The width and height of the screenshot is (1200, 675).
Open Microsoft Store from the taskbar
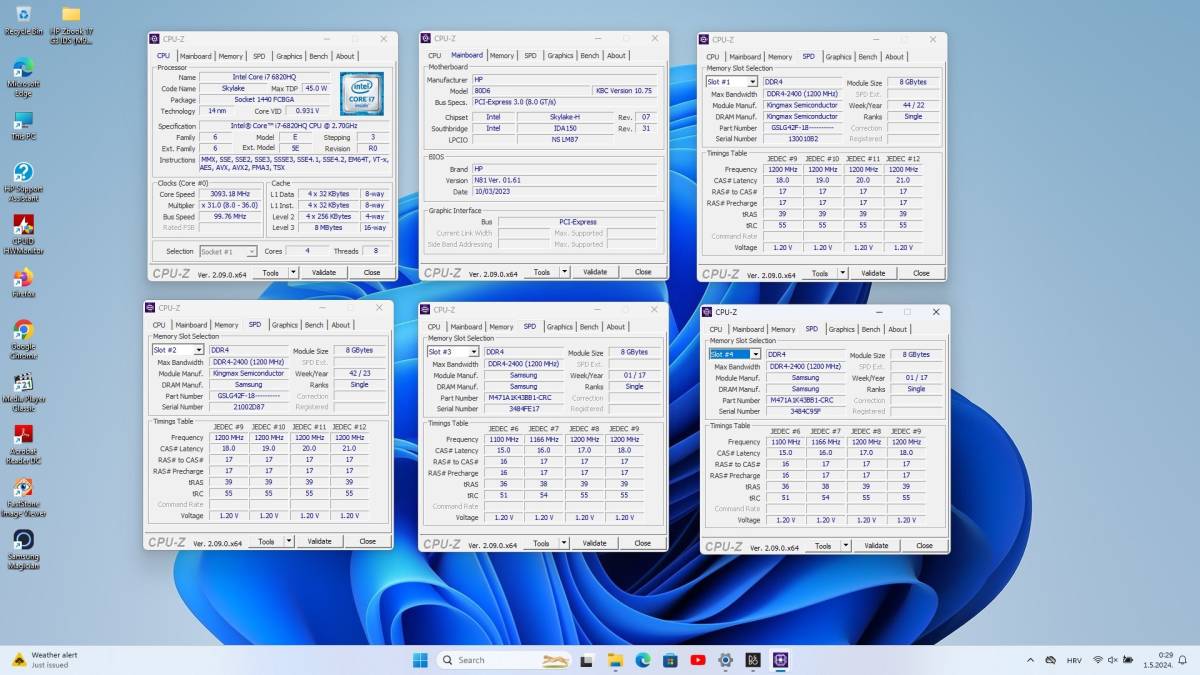[x=670, y=660]
